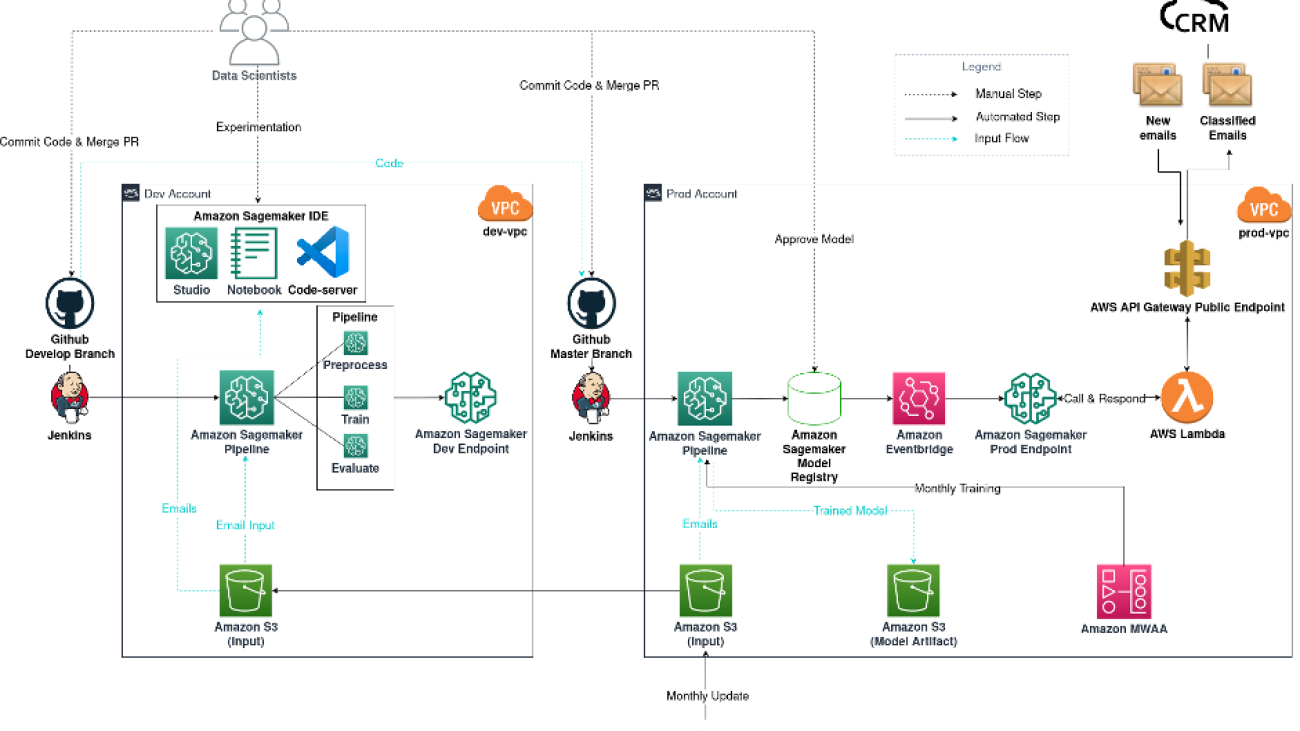The image size is (1300, 731).
Task: Click the Dev Account S3 Input bucket
Action: point(246,591)
